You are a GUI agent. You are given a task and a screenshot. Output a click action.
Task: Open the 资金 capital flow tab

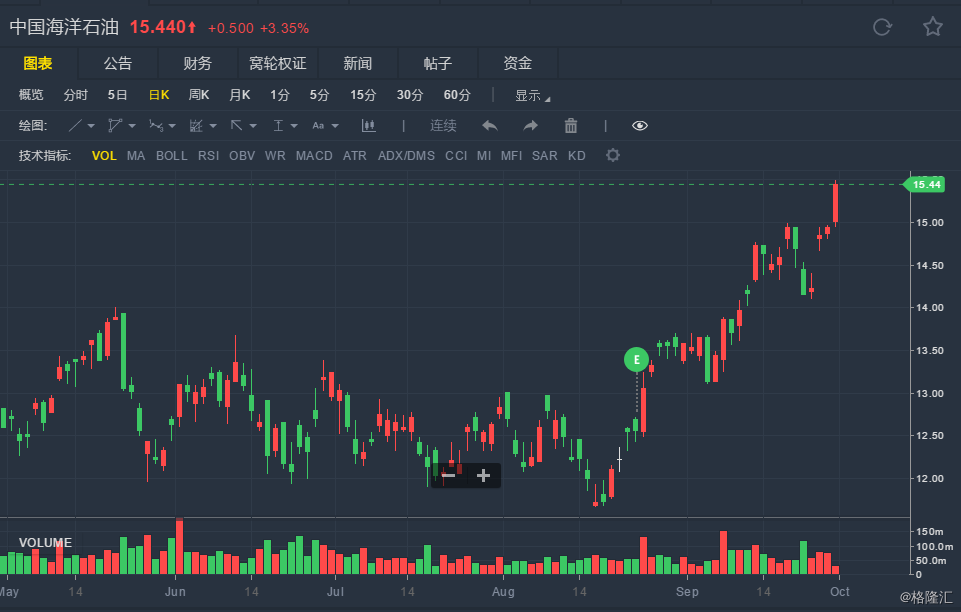518,63
